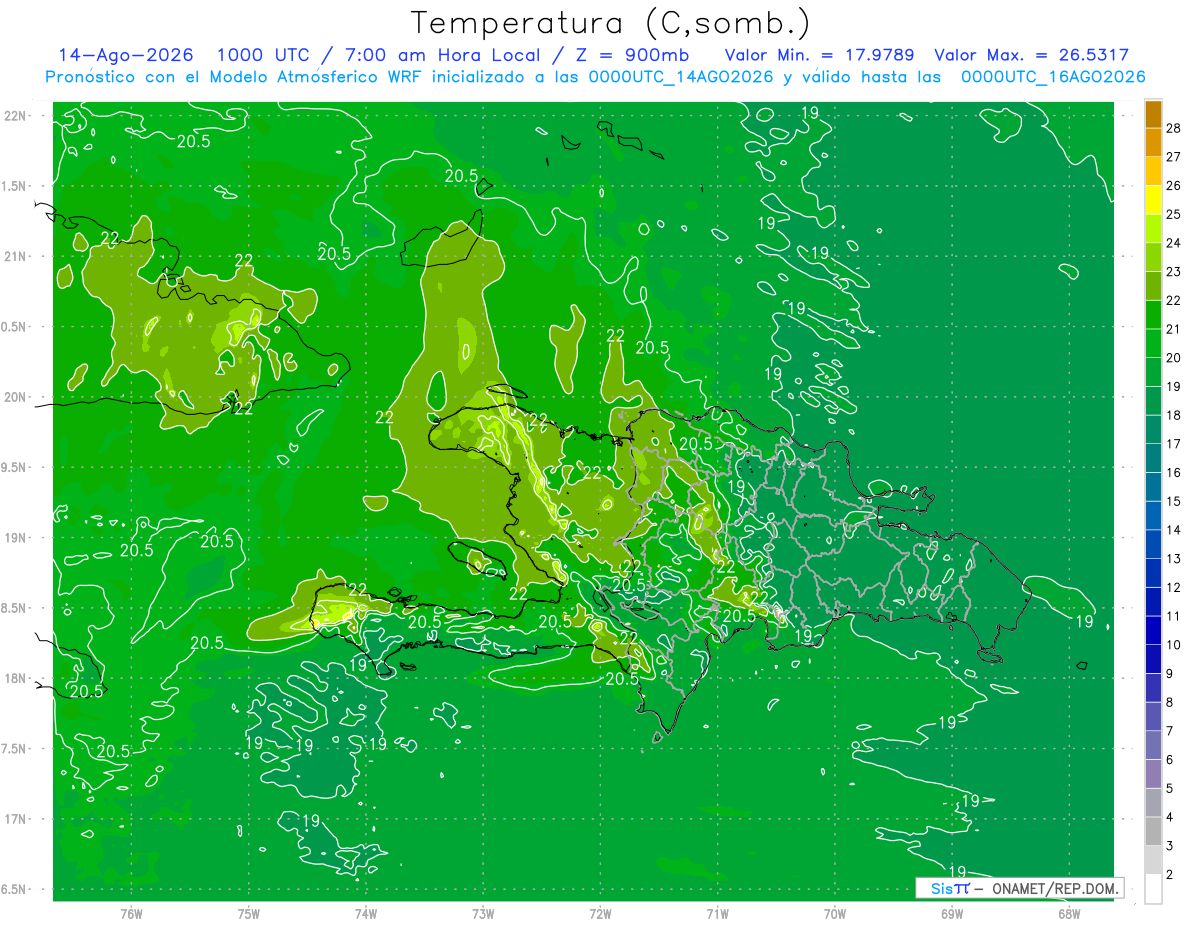Screen dimensions: 1200x927
Task: Click the '72W' longitude axis label
Action: 601,914
